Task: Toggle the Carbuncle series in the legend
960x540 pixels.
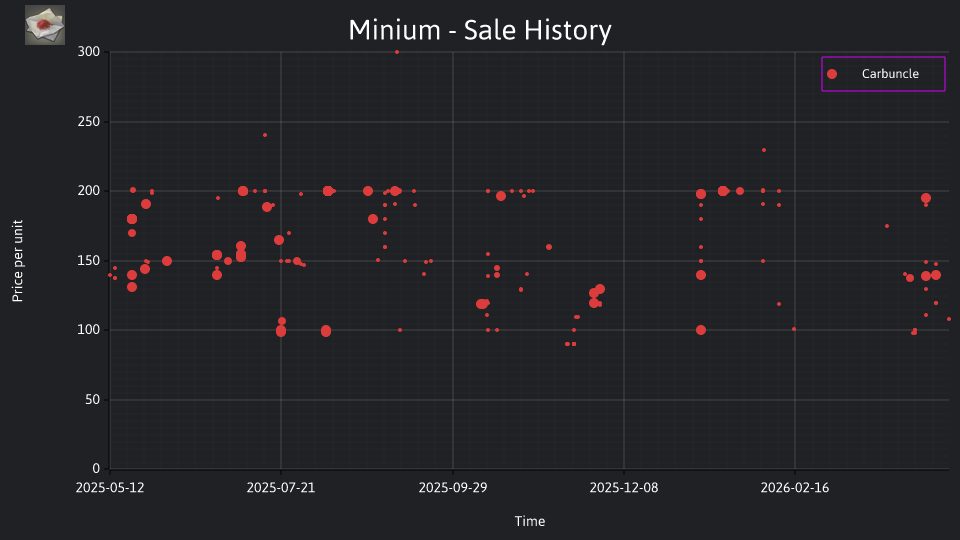Action: pyautogui.click(x=883, y=74)
